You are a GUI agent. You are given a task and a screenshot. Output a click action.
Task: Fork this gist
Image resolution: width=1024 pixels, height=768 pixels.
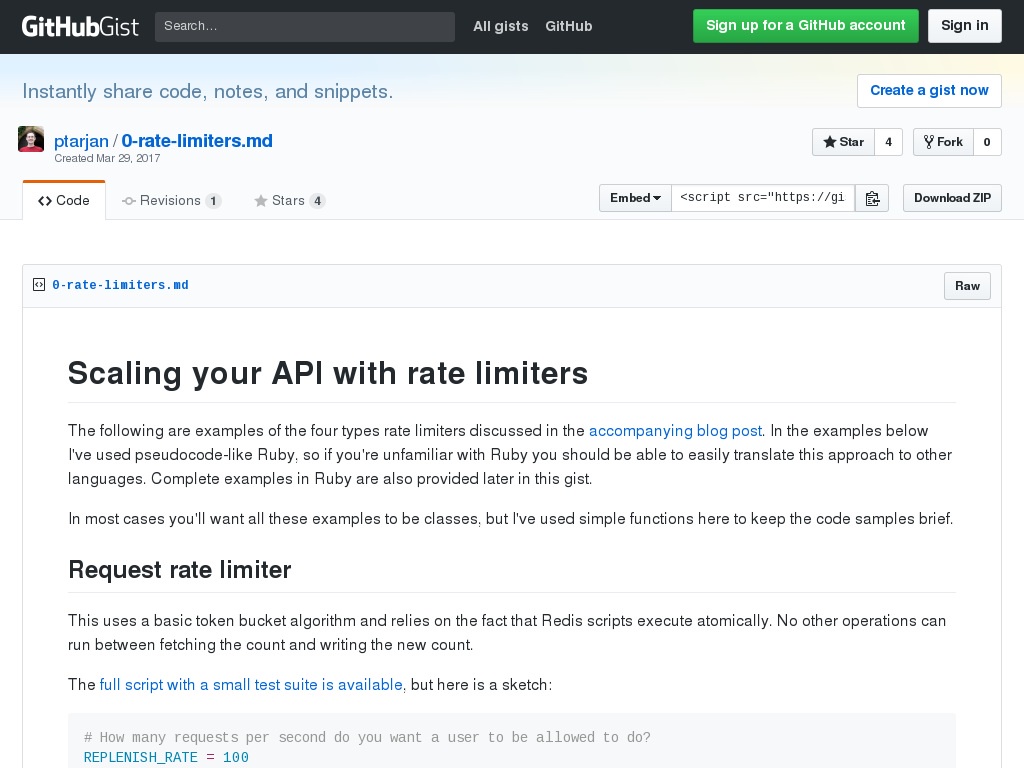[x=942, y=142]
